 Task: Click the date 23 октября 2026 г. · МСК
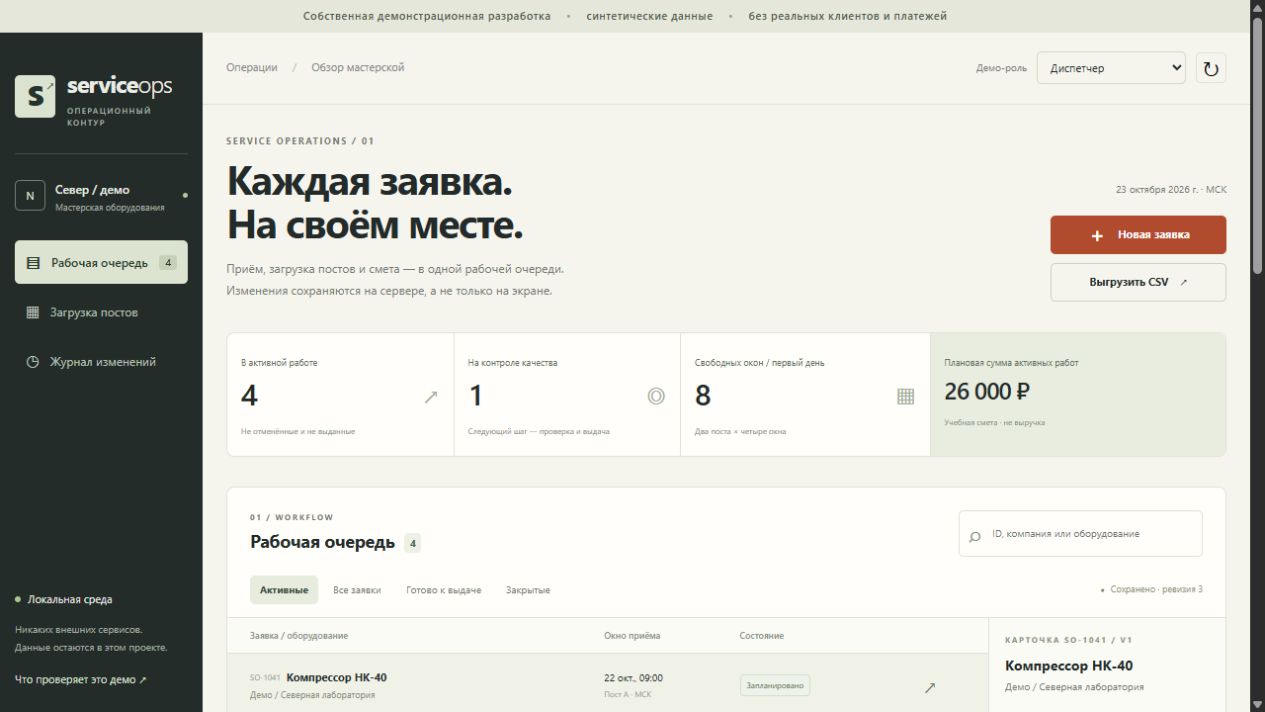tap(1171, 189)
